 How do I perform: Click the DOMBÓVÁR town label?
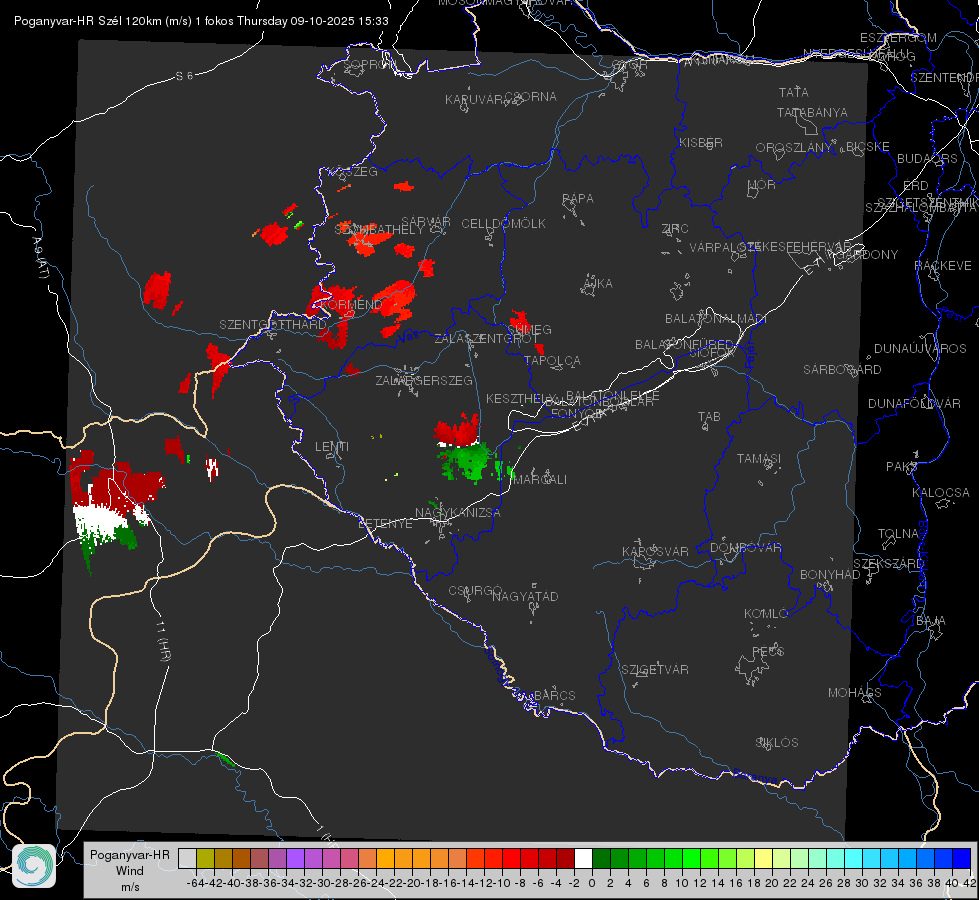coord(745,548)
